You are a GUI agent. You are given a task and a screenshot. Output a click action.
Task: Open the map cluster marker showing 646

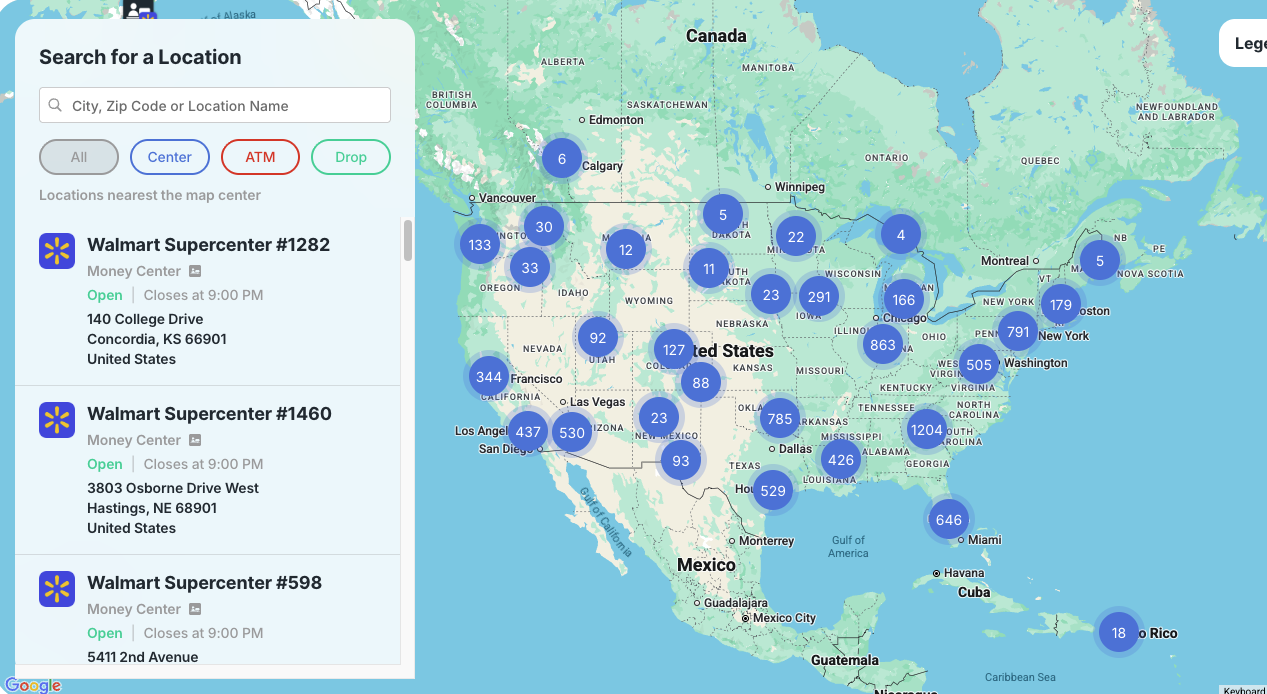click(x=948, y=519)
